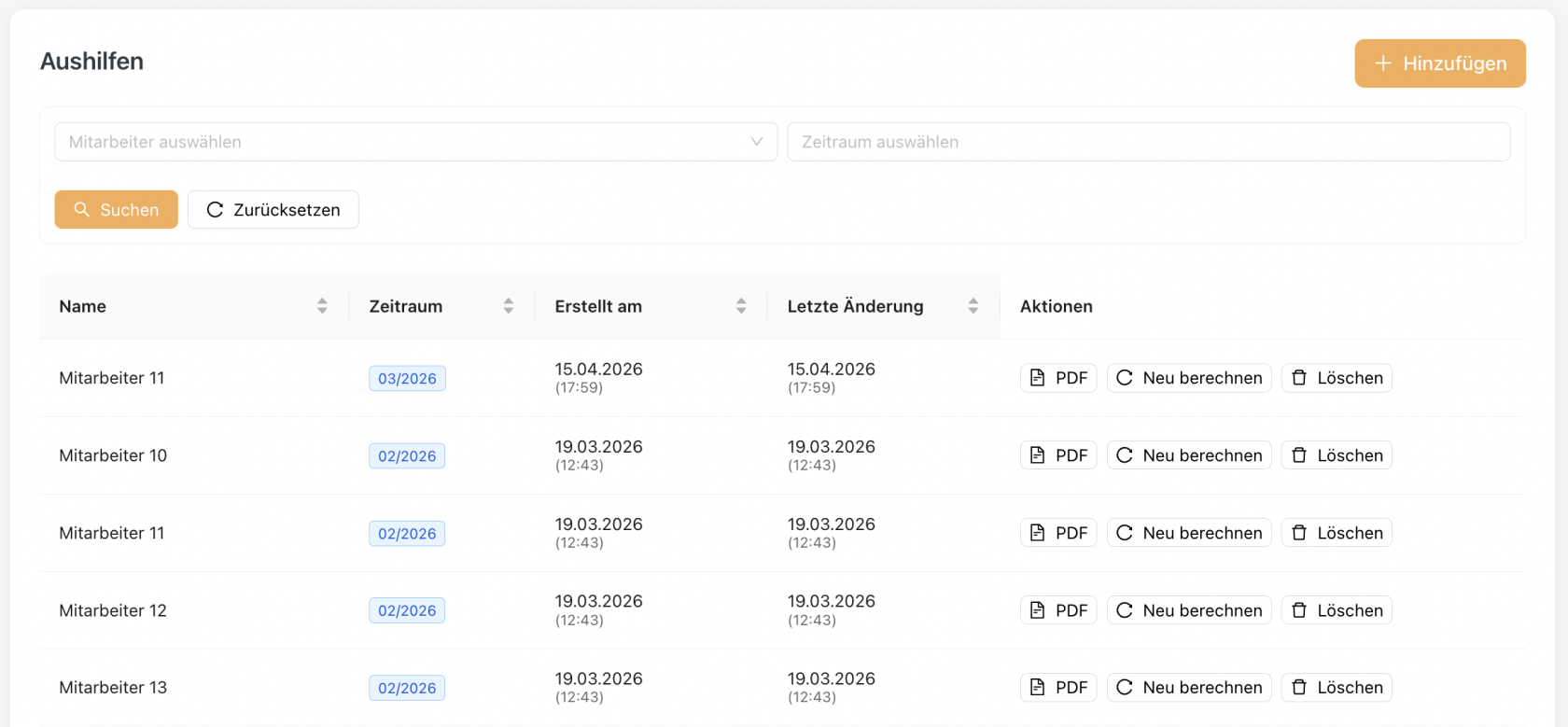Delete the Mitarbeiter 10 entry
Viewport: 1568px width, 727px height.
pos(1337,455)
